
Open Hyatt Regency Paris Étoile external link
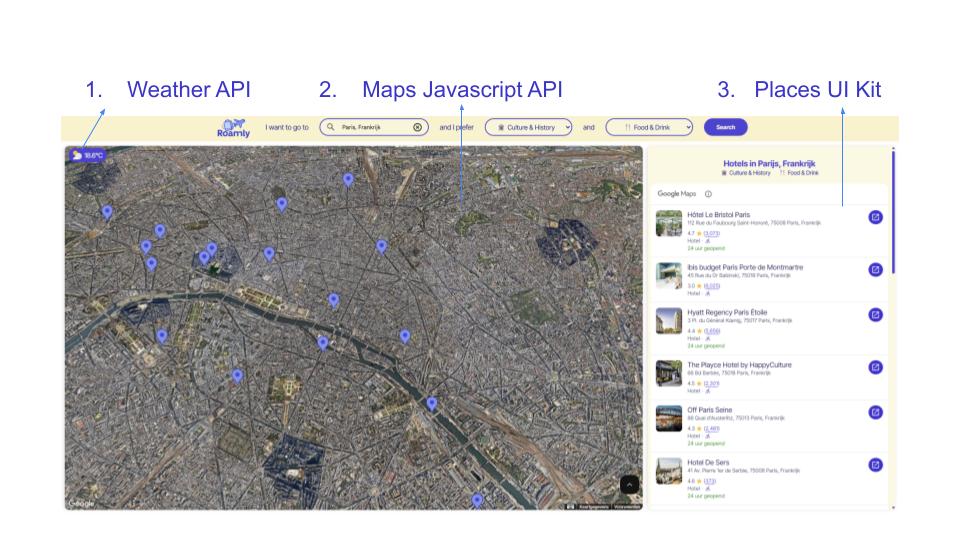(876, 315)
